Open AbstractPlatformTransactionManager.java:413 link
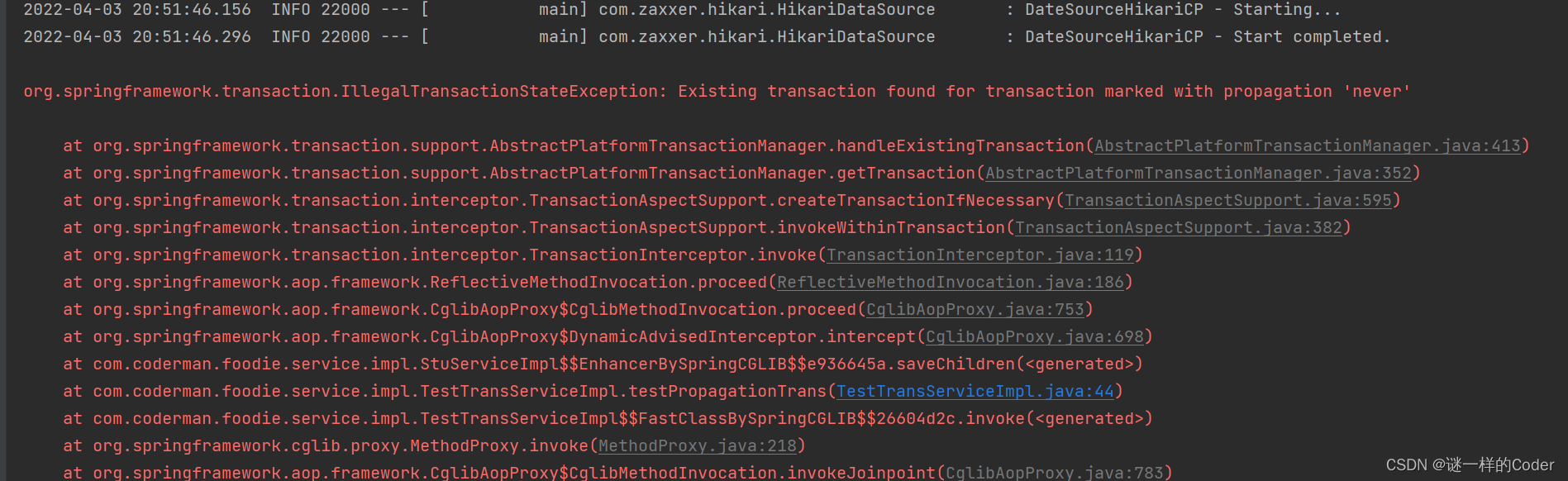 [x=1308, y=146]
